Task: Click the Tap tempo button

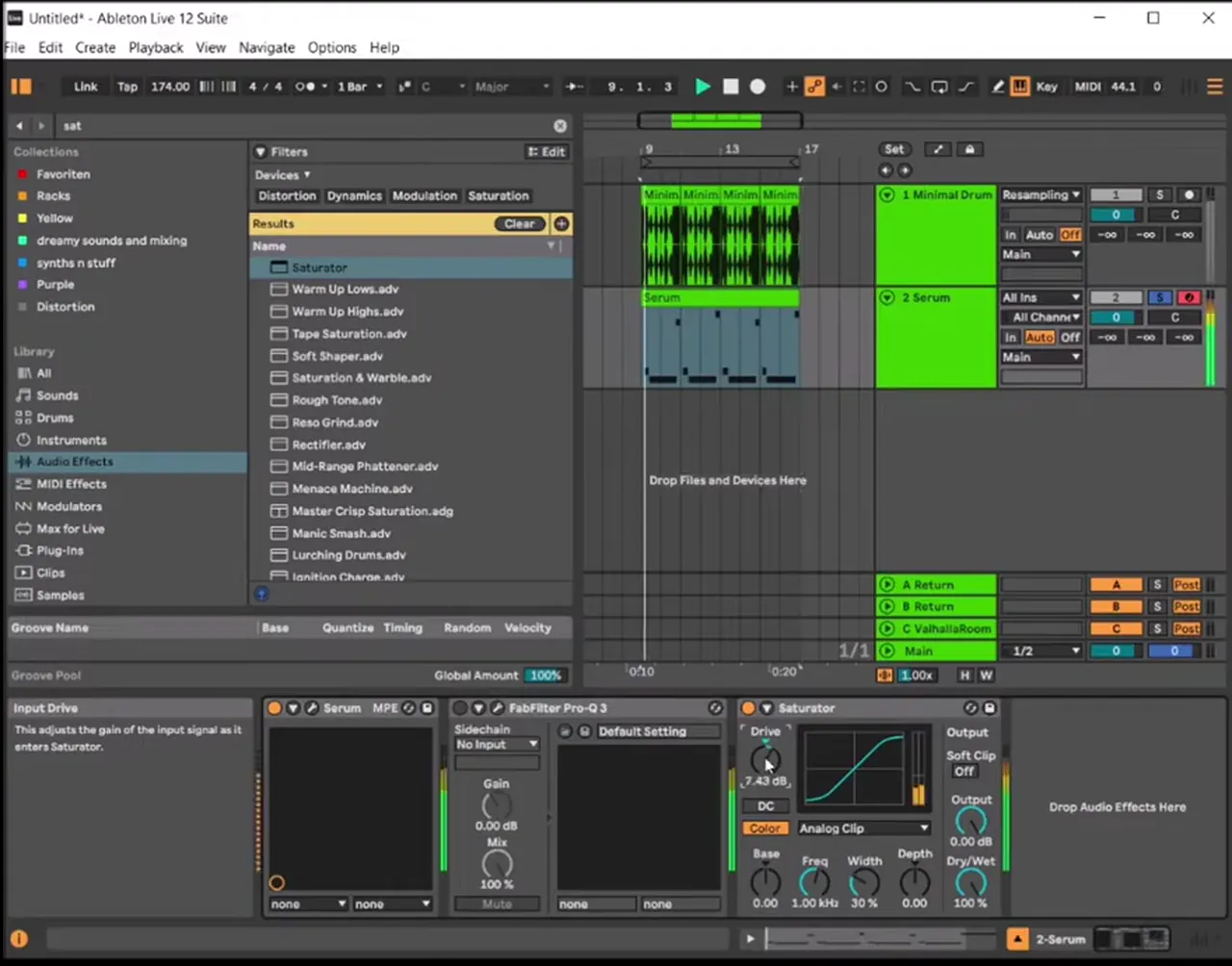Action: pyautogui.click(x=127, y=87)
